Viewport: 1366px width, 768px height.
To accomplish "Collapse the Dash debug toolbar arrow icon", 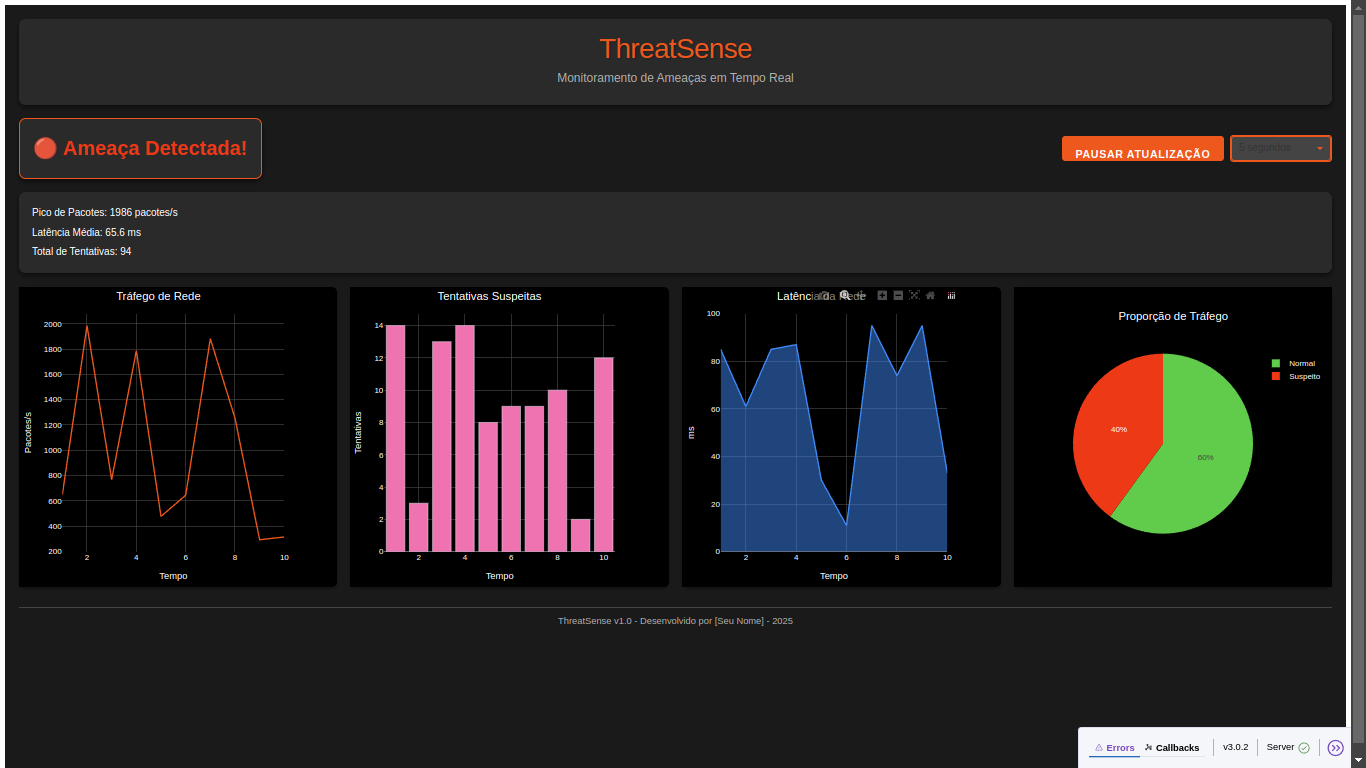I will (1335, 747).
